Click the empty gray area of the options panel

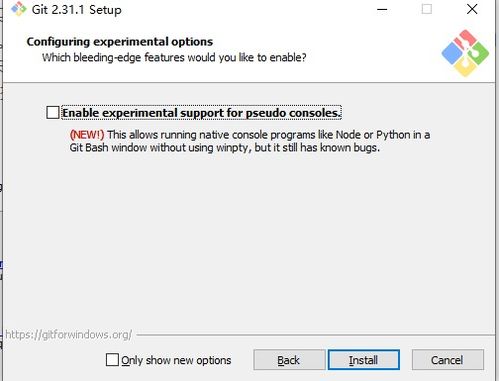click(x=249, y=240)
